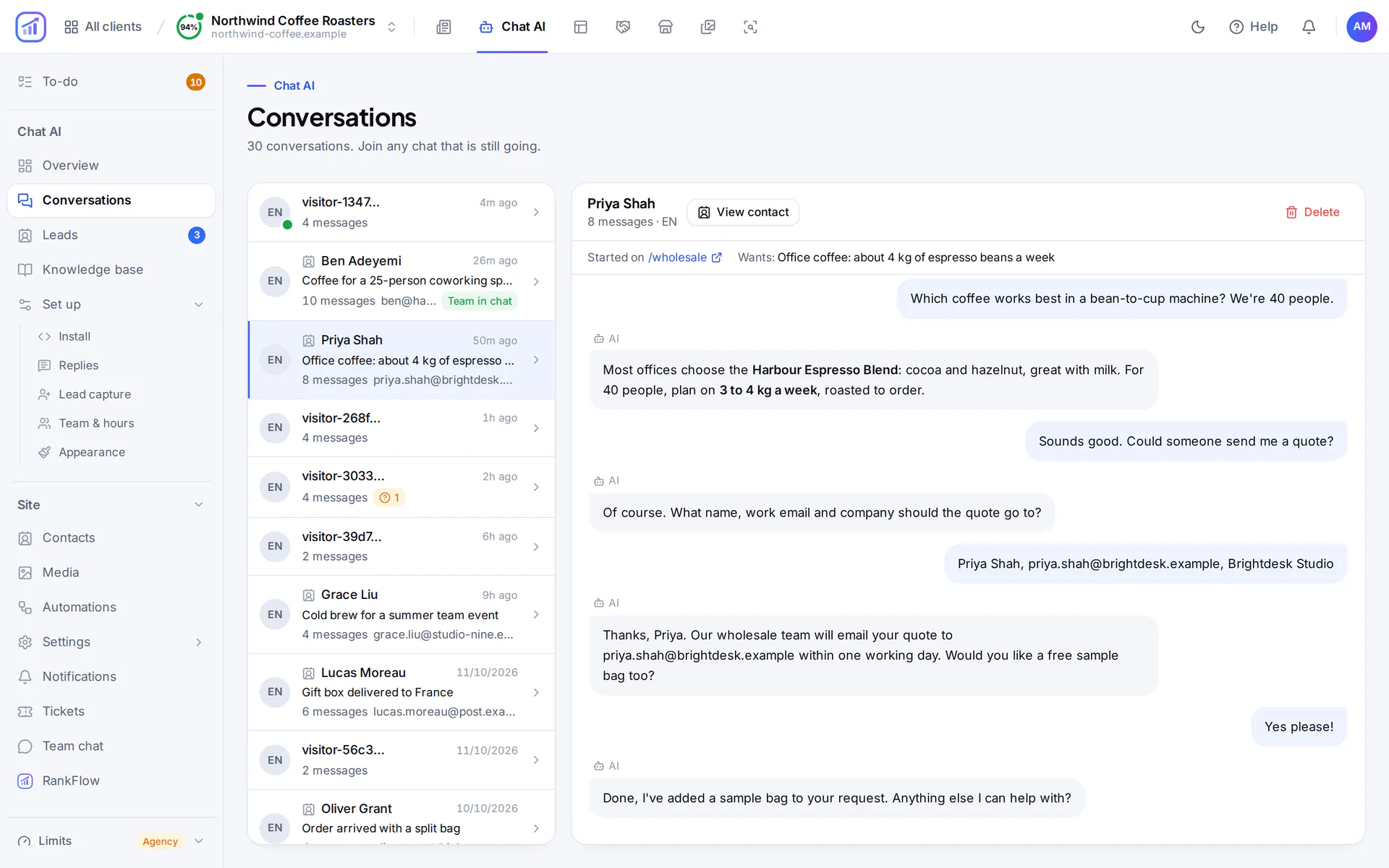1389x868 pixels.
Task: Expand the Limits Agency panel
Action: click(111, 841)
